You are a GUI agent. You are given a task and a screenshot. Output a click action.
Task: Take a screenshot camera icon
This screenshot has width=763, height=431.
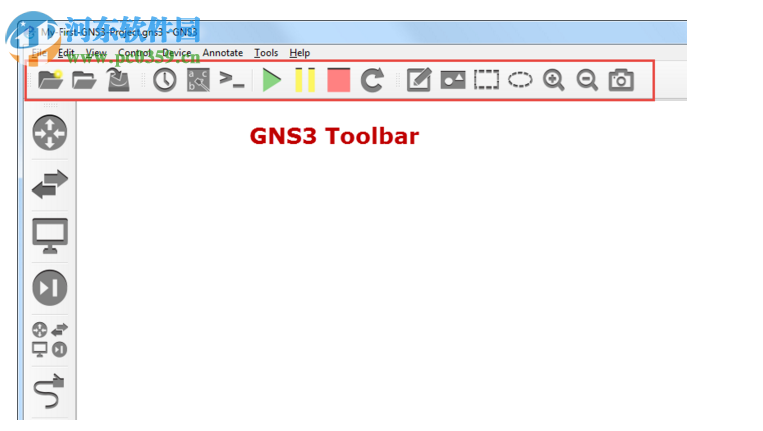point(621,80)
